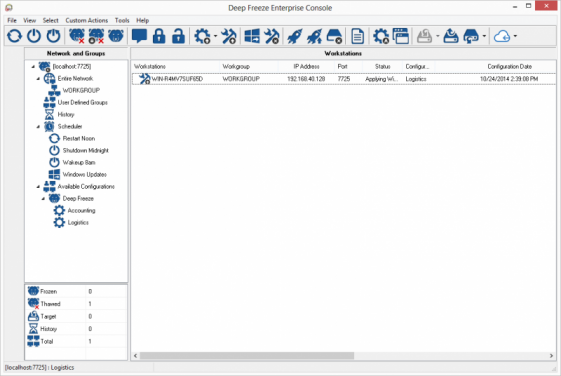Open dropdown arrow next to gear icon
Image resolution: width=561 pixels, height=376 pixels.
tap(215, 36)
